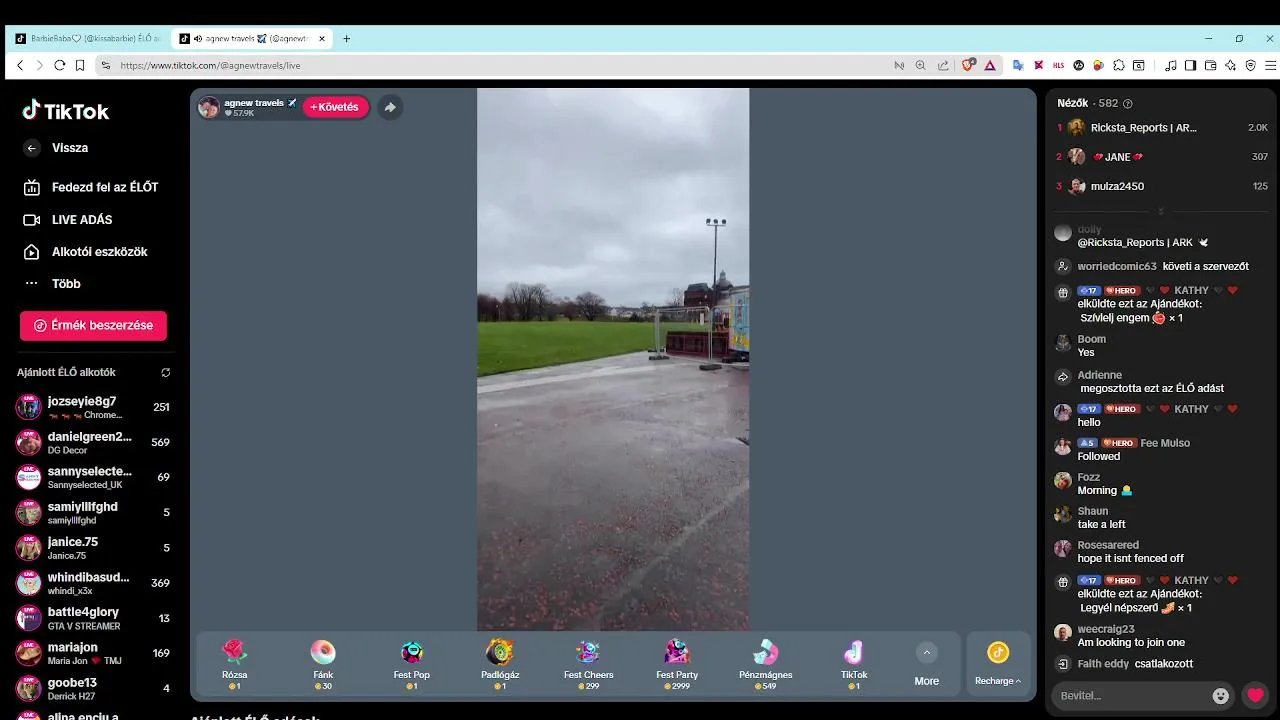The width and height of the screenshot is (1280, 720).
Task: Send the Fest Cheers gift
Action: tap(588, 664)
